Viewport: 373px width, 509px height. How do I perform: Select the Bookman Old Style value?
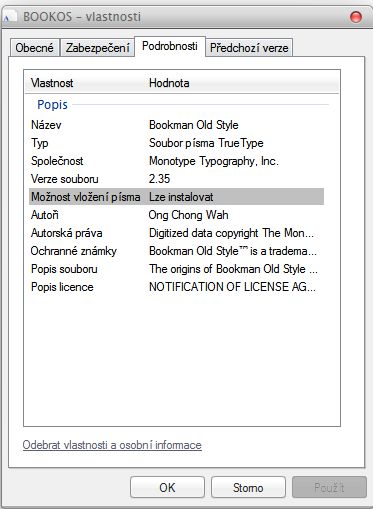[x=194, y=125]
